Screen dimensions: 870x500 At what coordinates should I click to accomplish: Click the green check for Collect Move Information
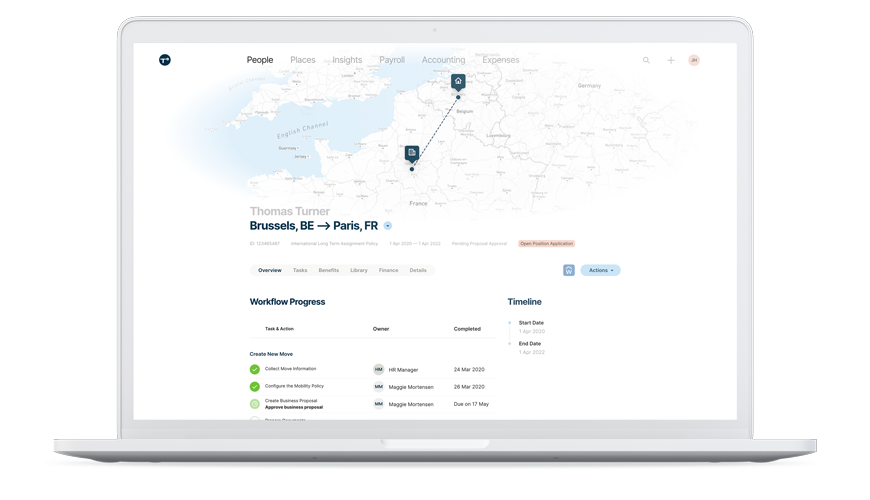pyautogui.click(x=255, y=369)
